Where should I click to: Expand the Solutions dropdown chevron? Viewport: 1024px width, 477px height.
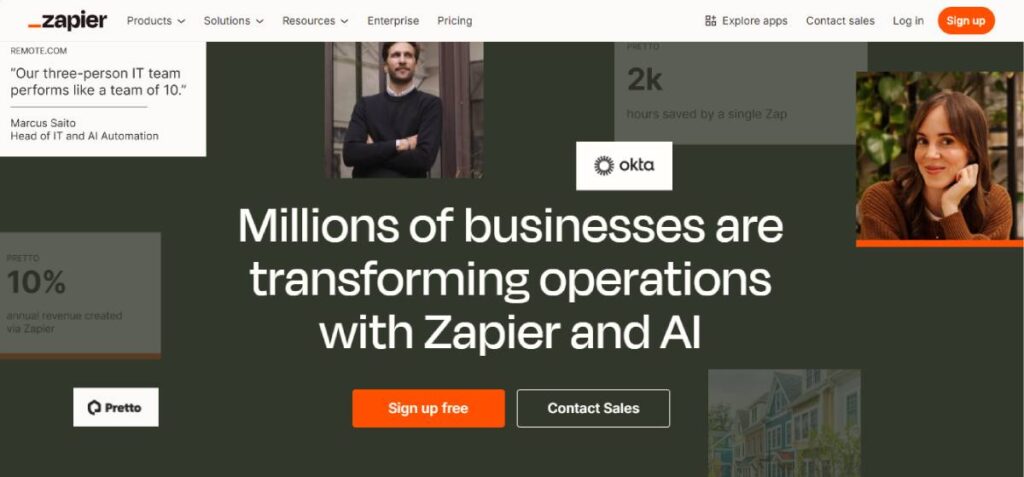tap(260, 22)
